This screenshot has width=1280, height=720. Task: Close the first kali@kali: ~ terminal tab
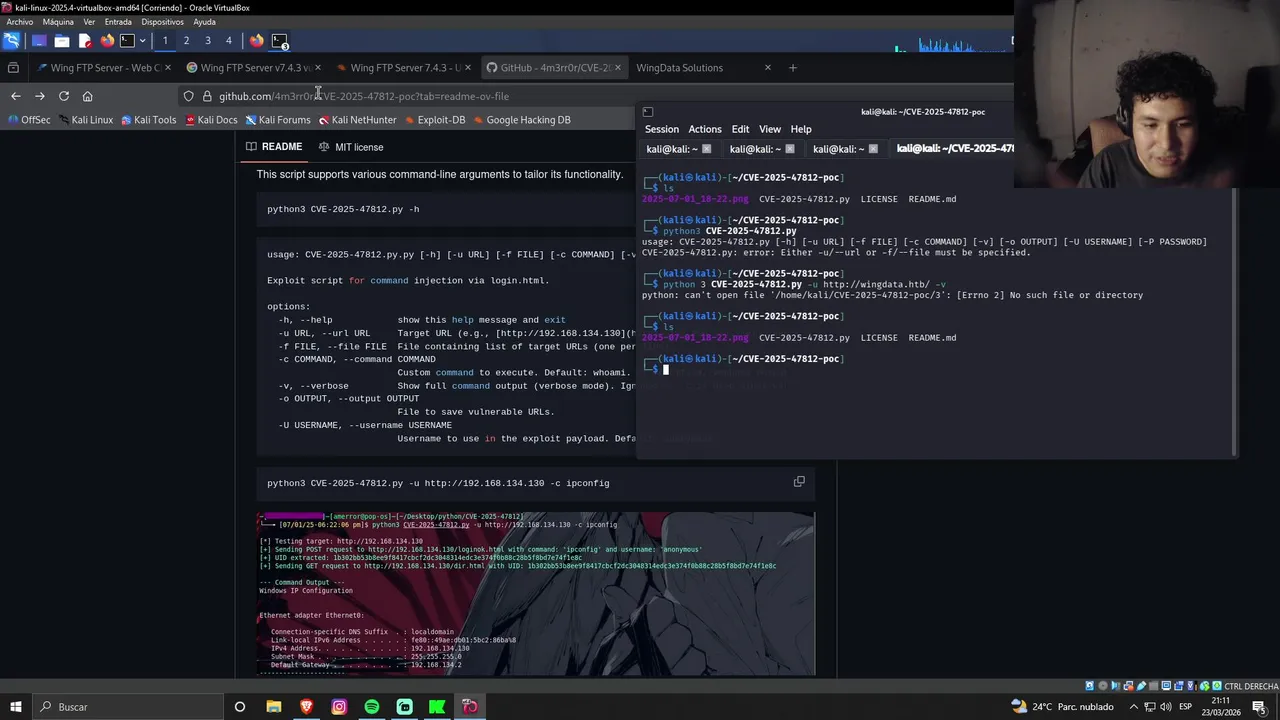click(x=706, y=149)
